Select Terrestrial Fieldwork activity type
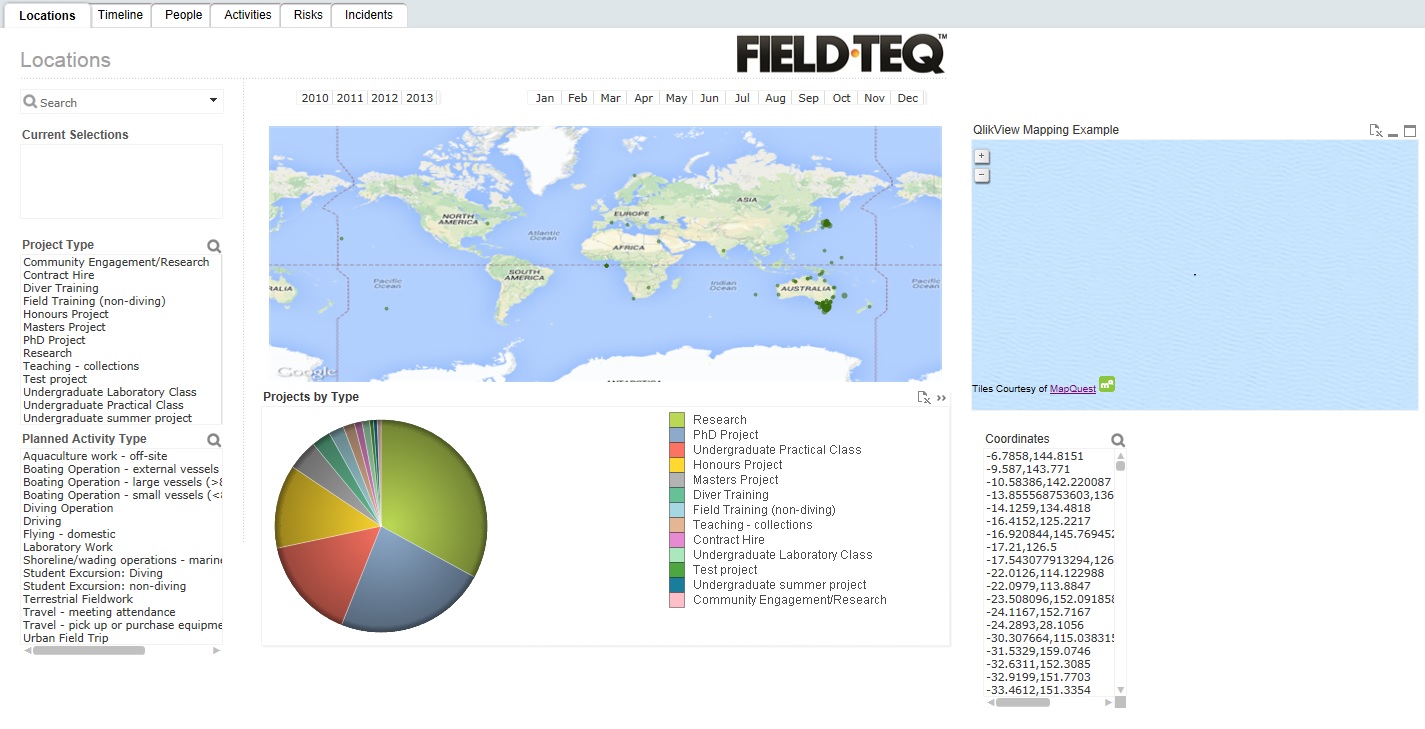Viewport: 1425px width, 729px height. tap(78, 599)
